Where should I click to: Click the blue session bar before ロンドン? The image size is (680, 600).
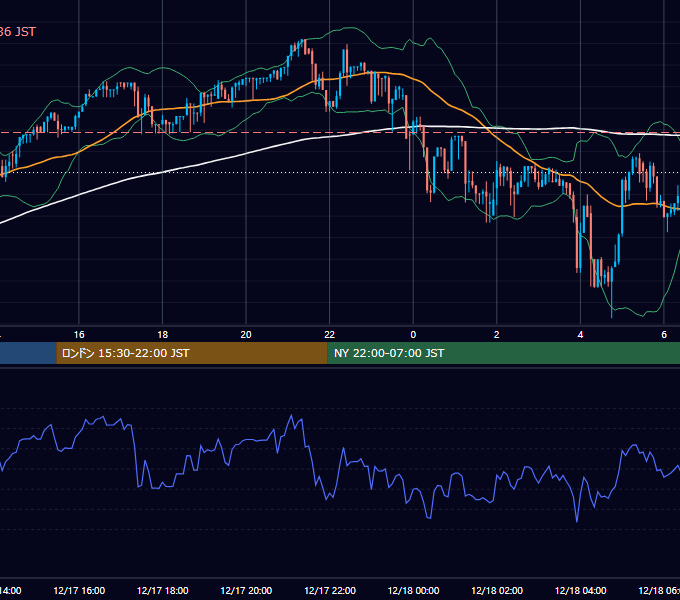pyautogui.click(x=28, y=353)
